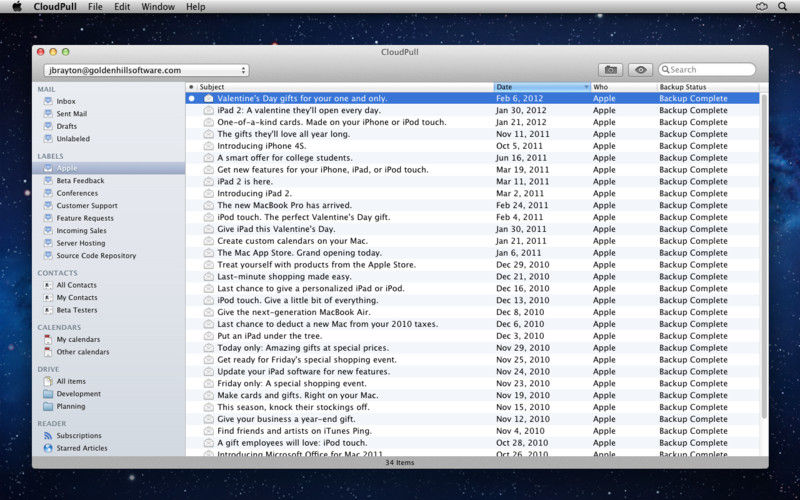Click the My Contacts icon

click(x=48, y=297)
